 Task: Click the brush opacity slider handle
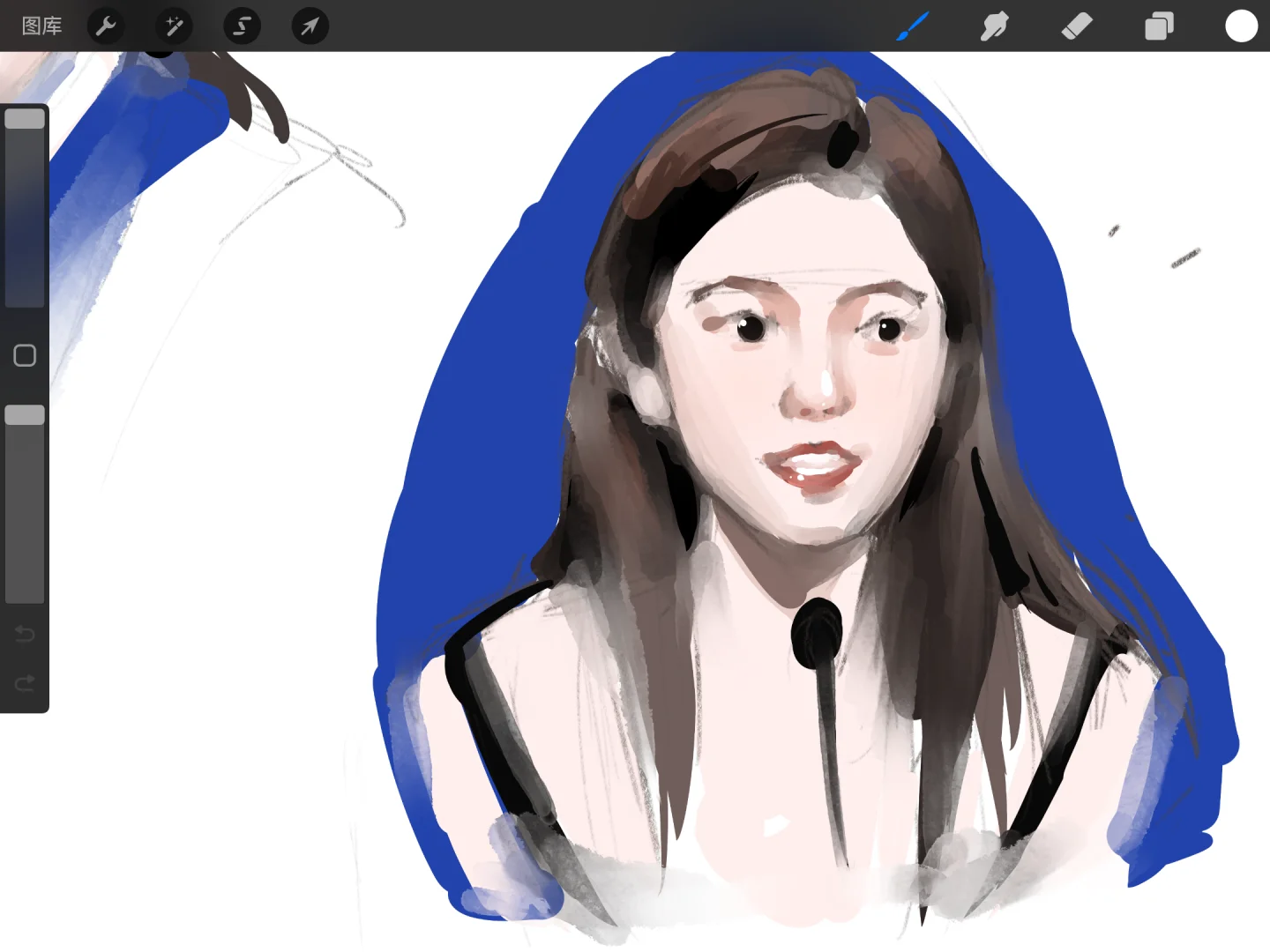click(25, 415)
